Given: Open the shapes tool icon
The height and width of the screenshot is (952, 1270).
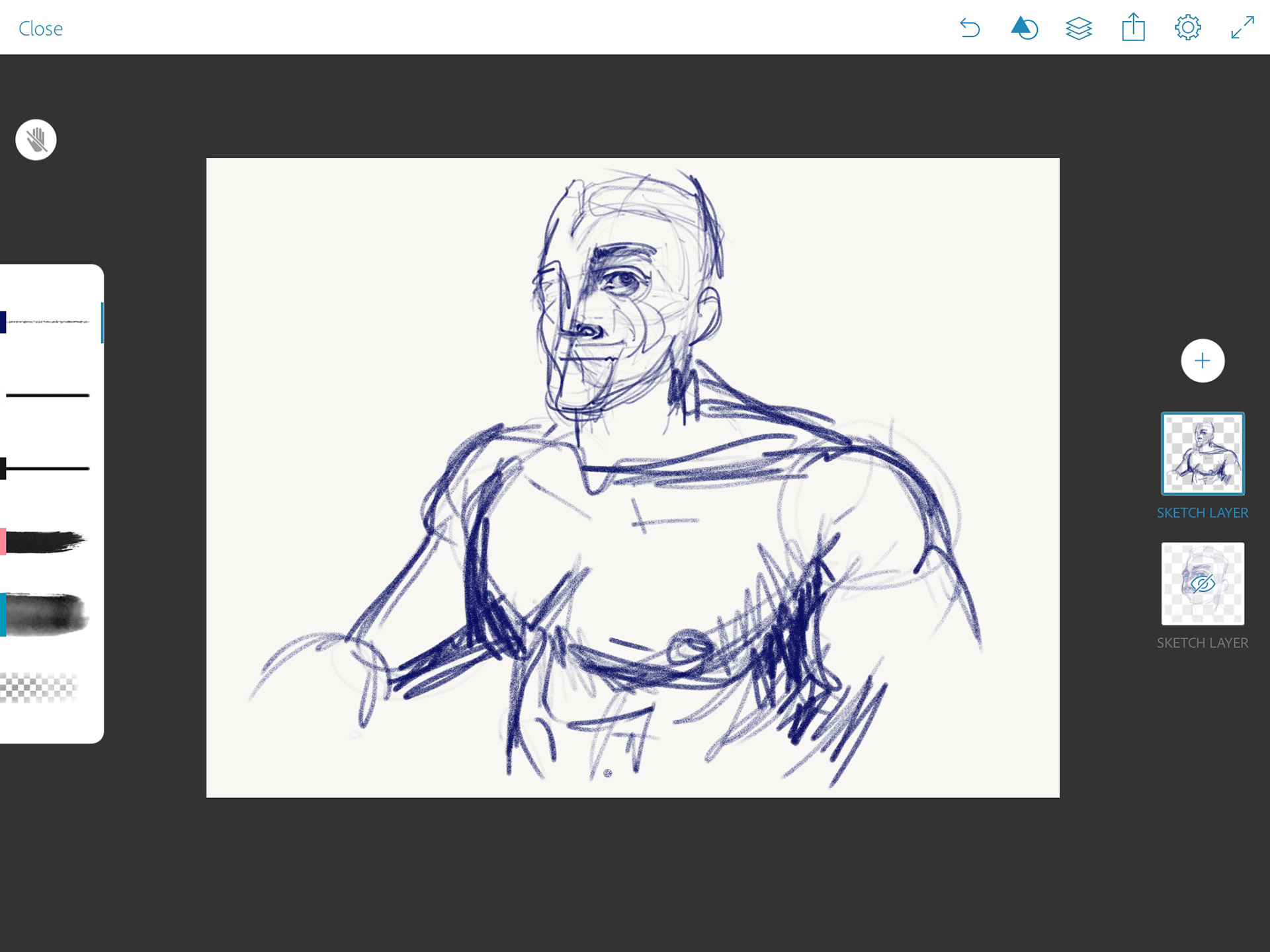Looking at the screenshot, I should point(1024,28).
